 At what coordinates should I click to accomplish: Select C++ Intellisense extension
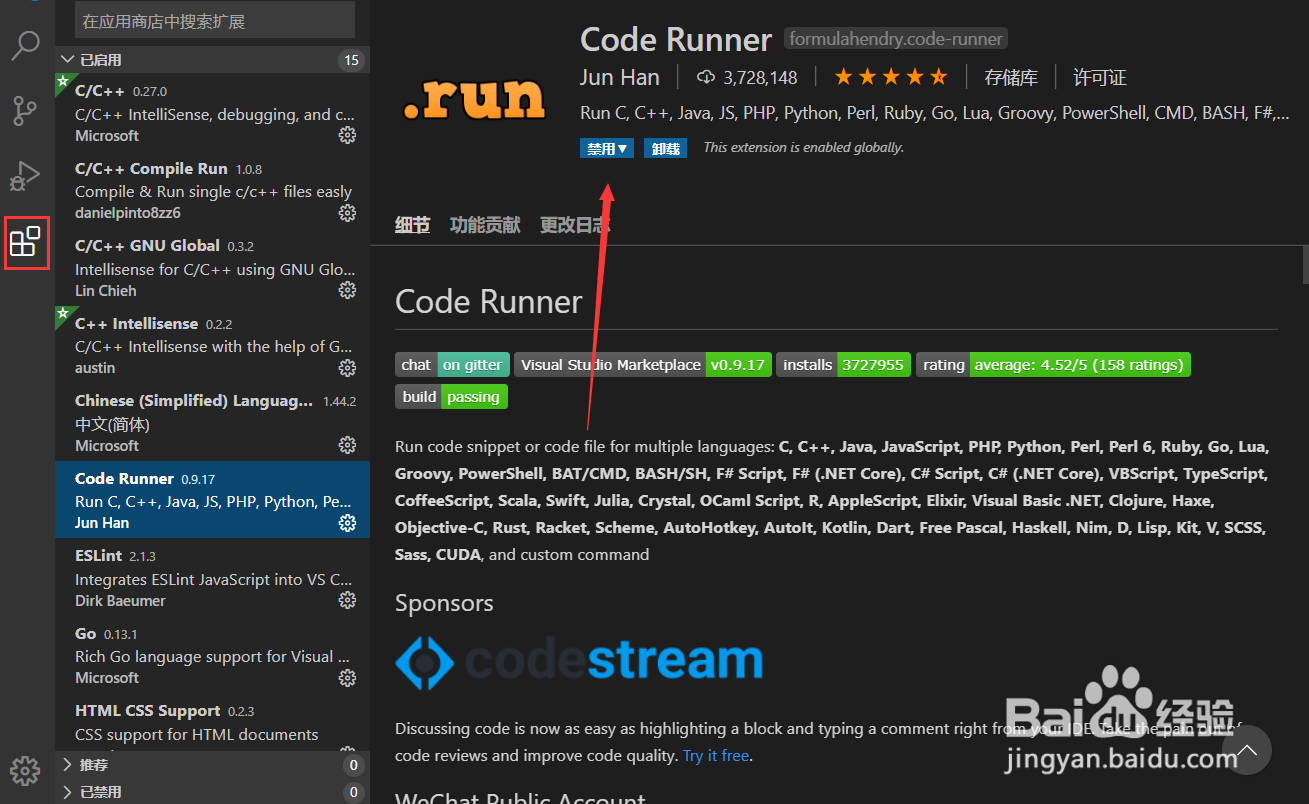(212, 345)
